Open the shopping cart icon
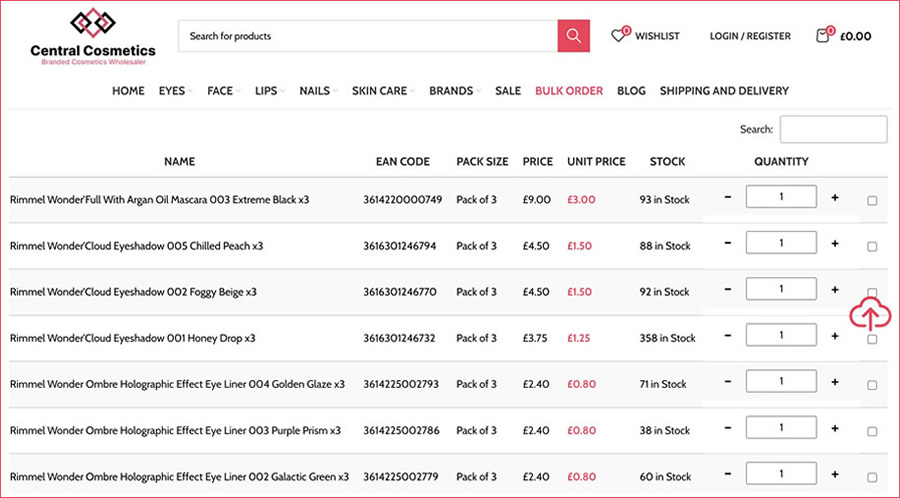 click(x=824, y=34)
